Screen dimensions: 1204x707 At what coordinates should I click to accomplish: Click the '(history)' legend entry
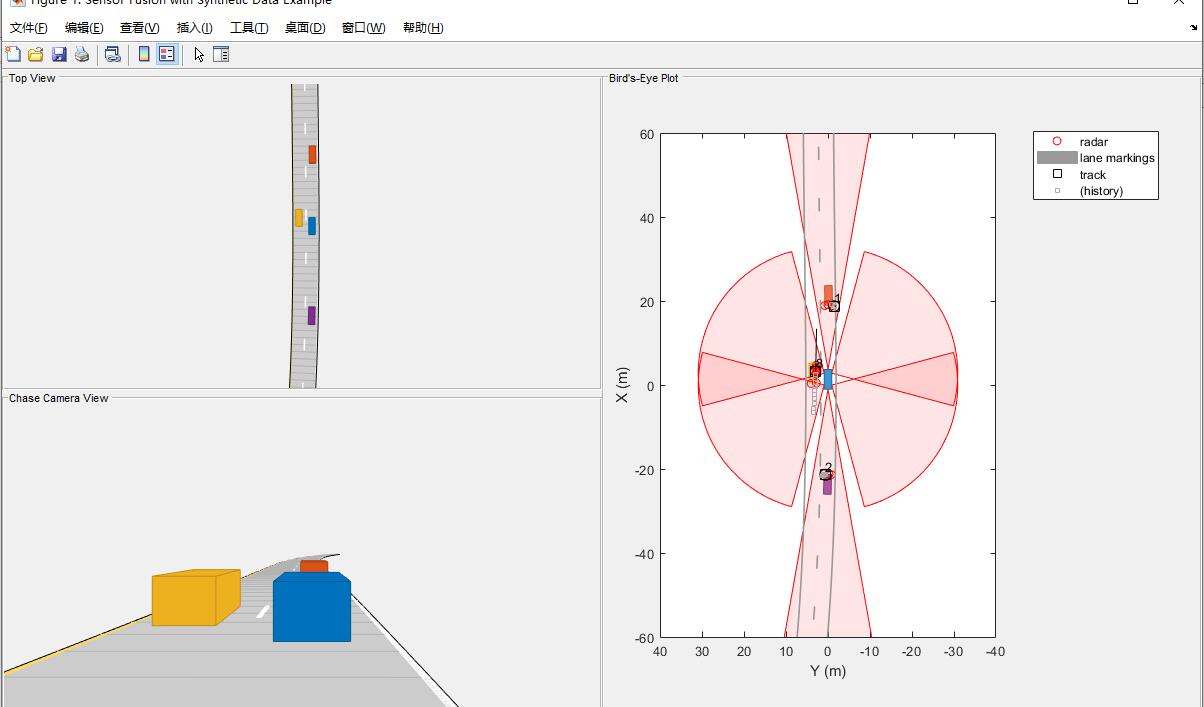[x=1101, y=191]
